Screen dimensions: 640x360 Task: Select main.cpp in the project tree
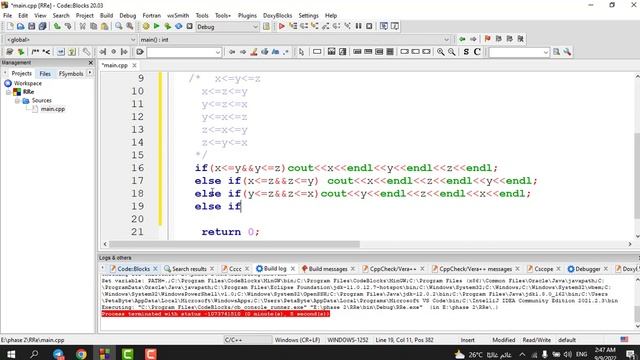pyautogui.click(x=53, y=109)
